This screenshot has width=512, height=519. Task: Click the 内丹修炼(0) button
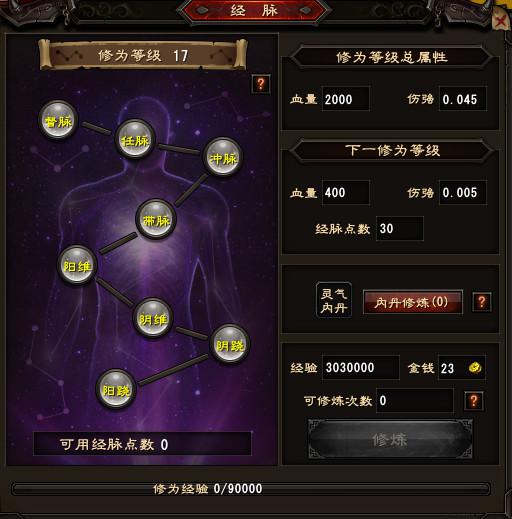coord(413,302)
